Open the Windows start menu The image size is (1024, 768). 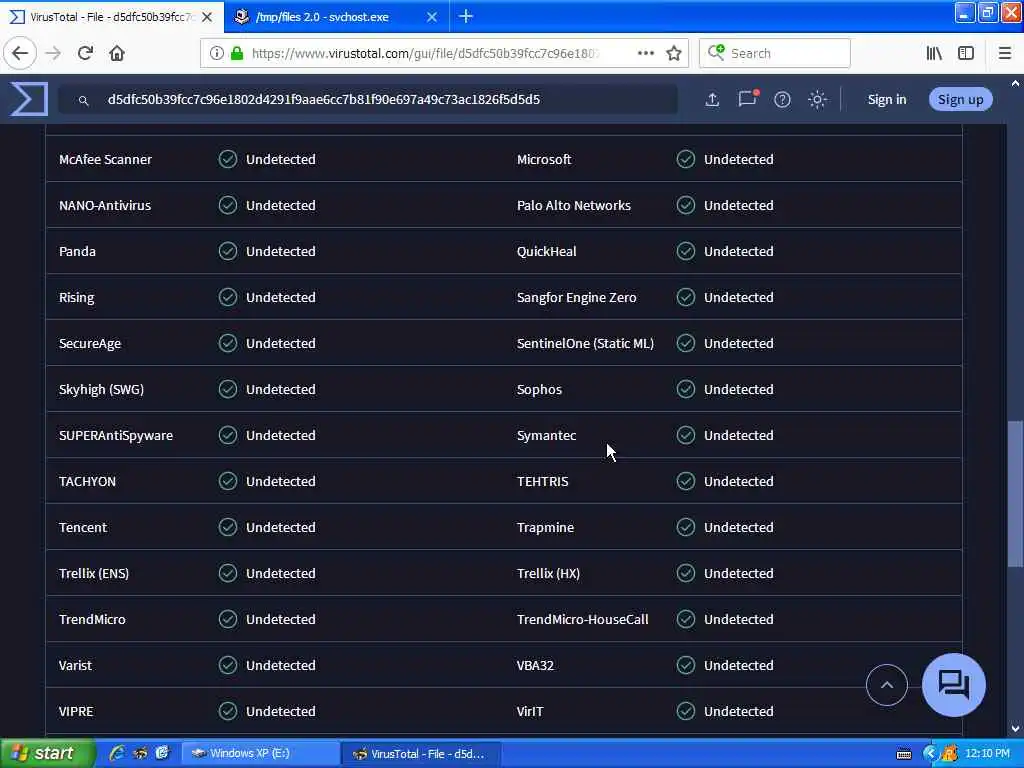click(x=47, y=753)
